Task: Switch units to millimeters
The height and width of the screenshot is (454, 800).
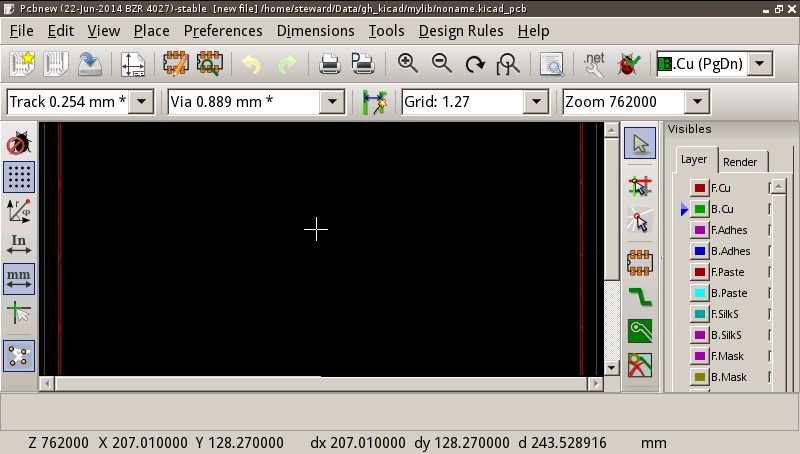Action: (x=19, y=279)
